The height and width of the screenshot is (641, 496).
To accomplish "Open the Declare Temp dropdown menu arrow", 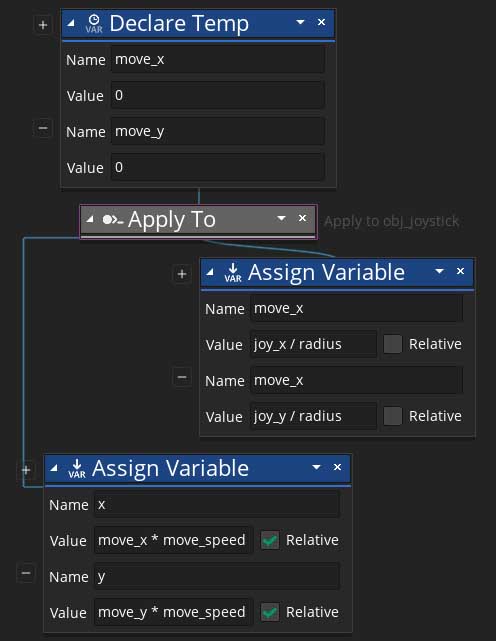I will [x=300, y=22].
